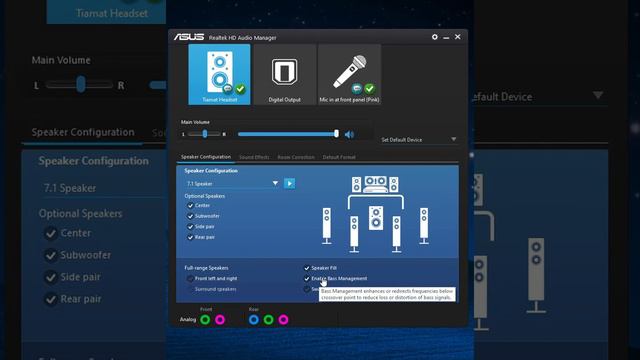The height and width of the screenshot is (360, 640).
Task: Open the Room Correction tab
Action: point(296,157)
